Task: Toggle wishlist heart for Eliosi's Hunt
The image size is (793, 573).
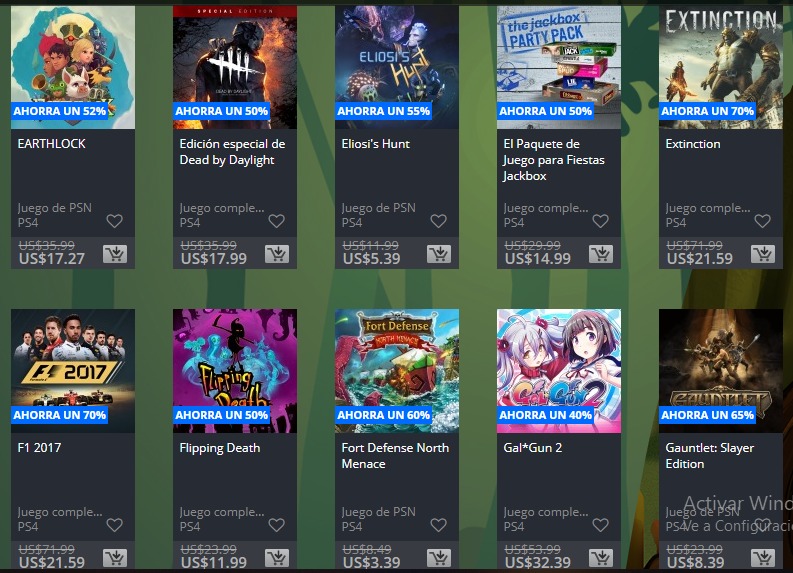Action: tap(438, 221)
